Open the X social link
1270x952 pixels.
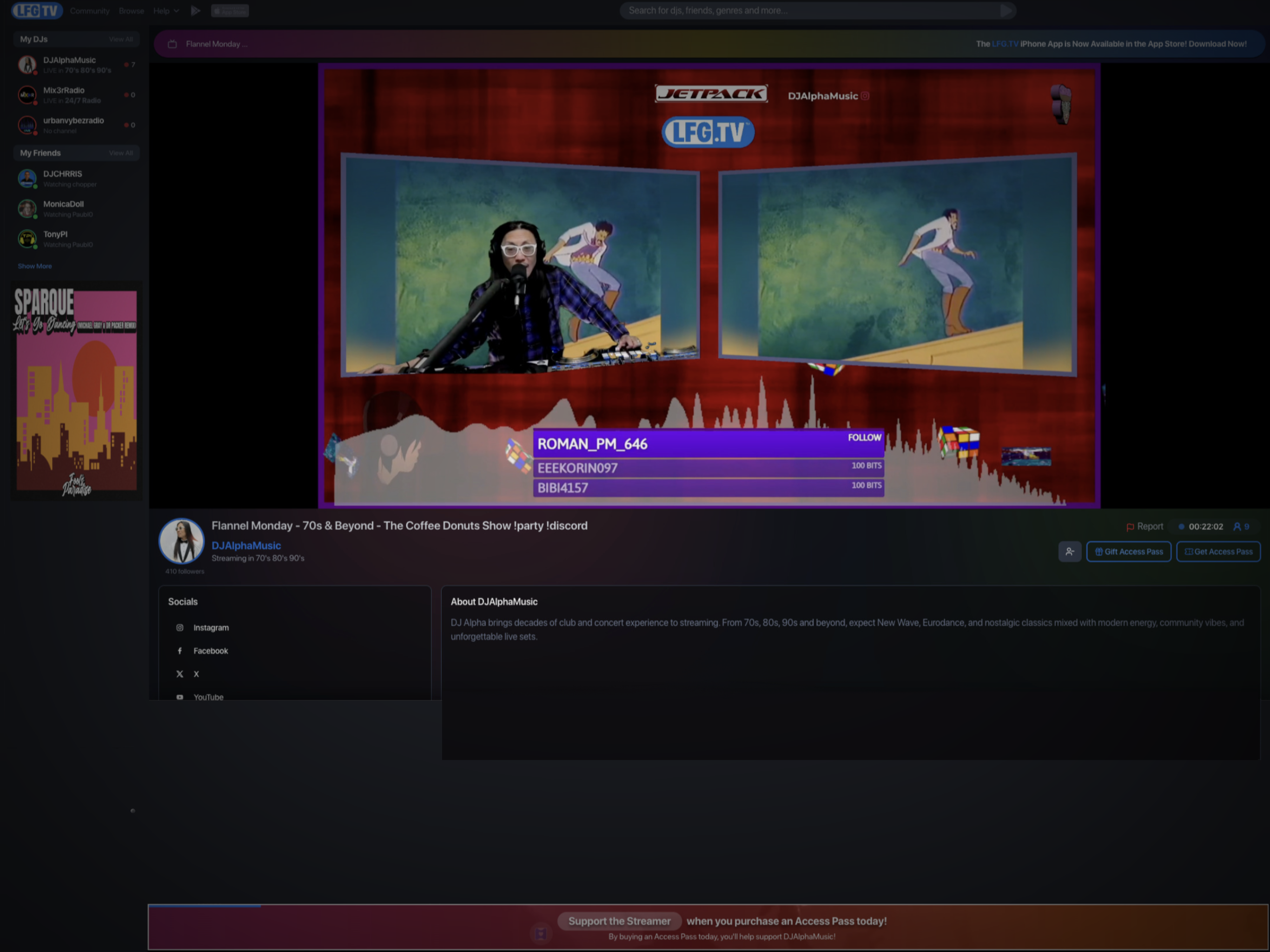(196, 674)
